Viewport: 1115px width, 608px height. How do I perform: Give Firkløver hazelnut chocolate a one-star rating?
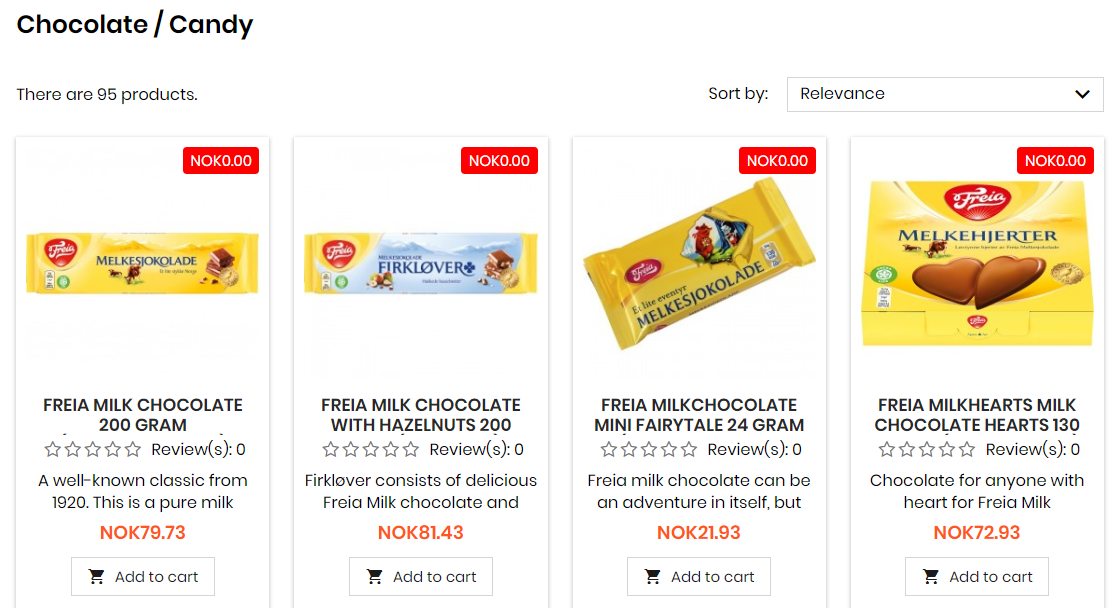(330, 449)
